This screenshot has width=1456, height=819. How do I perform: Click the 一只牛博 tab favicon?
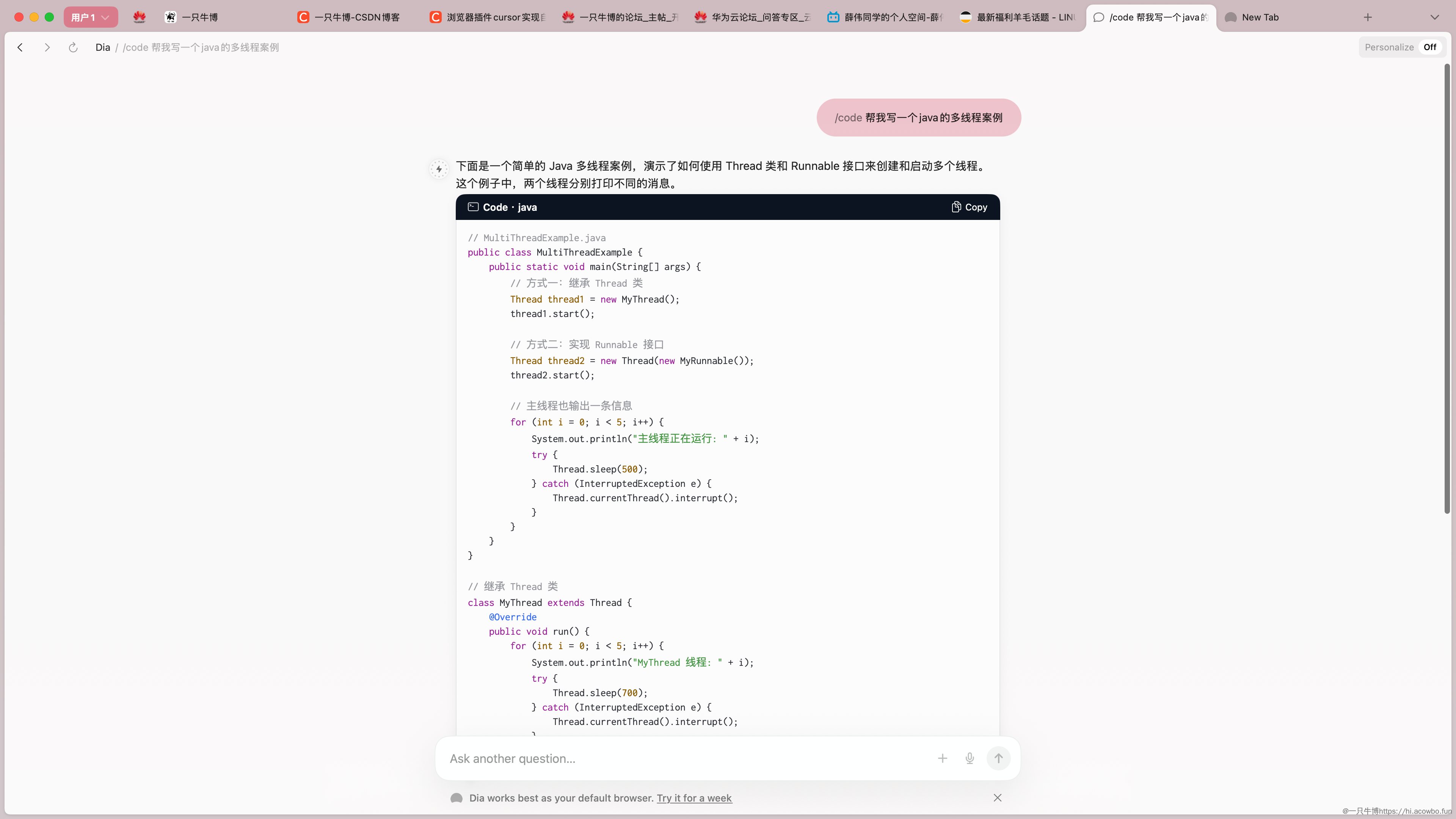(x=171, y=17)
